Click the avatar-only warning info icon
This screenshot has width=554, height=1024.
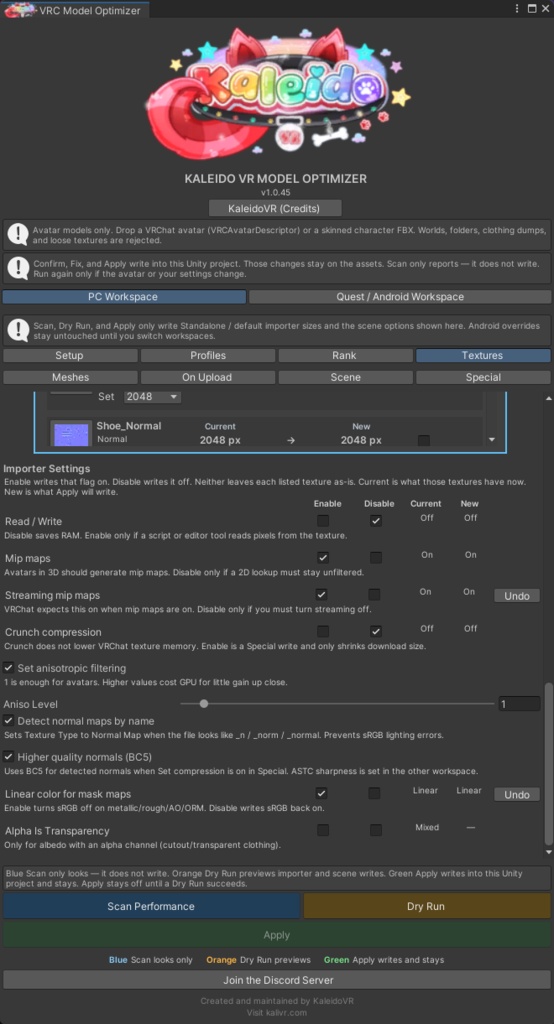[x=18, y=234]
